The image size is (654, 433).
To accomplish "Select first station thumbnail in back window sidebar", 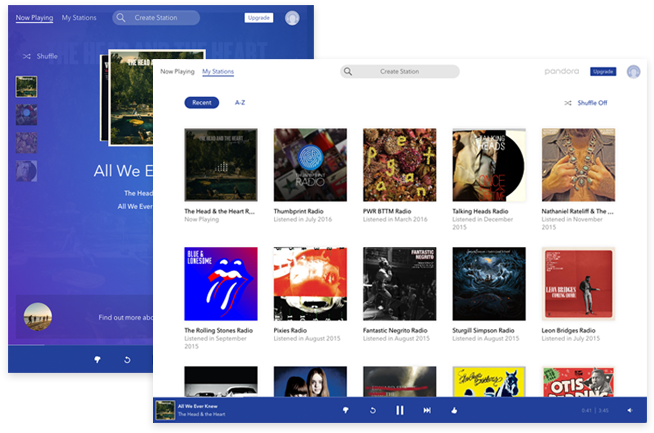I will click(26, 86).
